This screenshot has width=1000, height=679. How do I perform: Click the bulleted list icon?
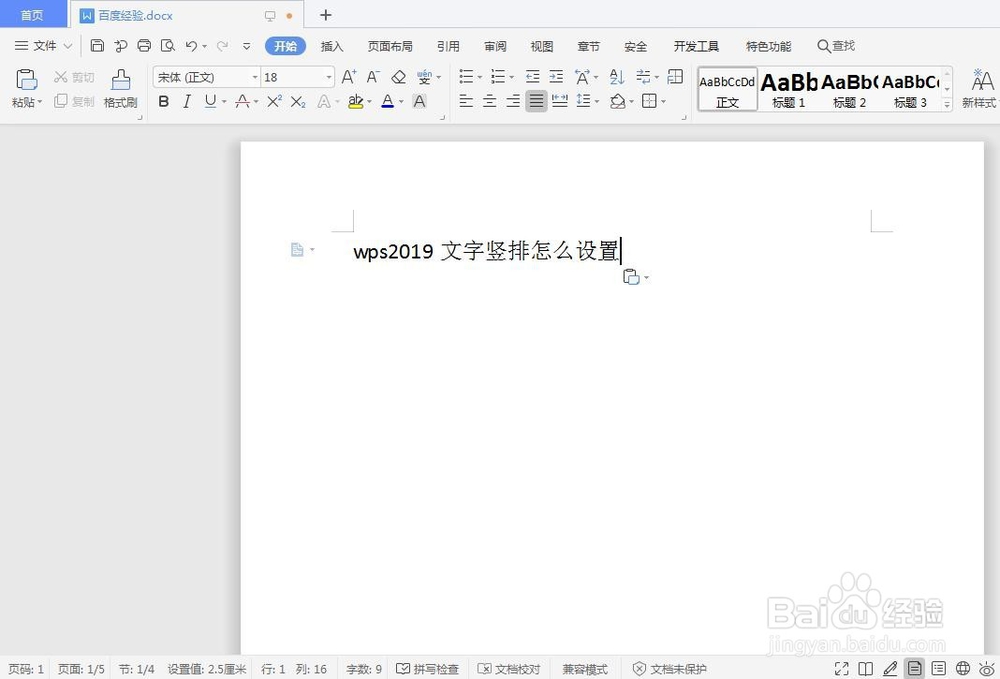point(466,77)
